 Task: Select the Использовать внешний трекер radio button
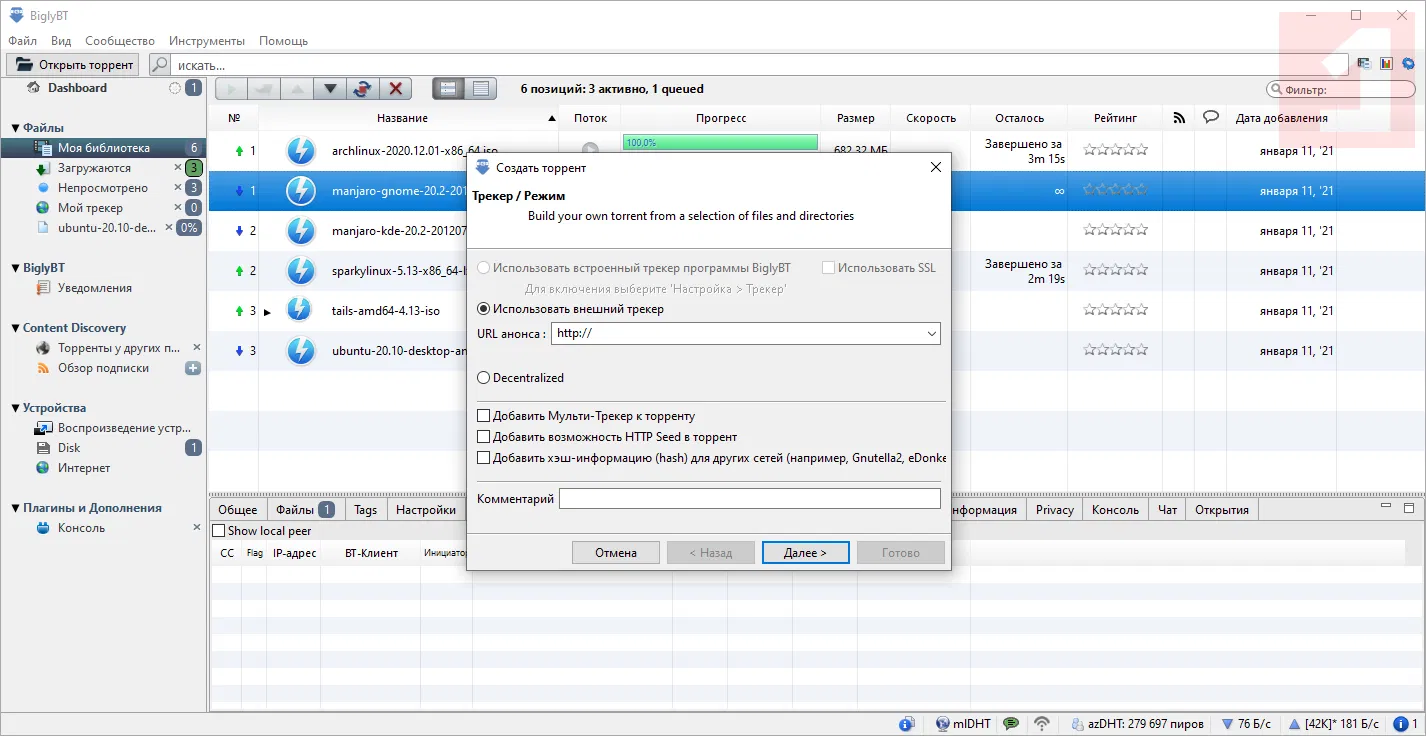point(484,309)
